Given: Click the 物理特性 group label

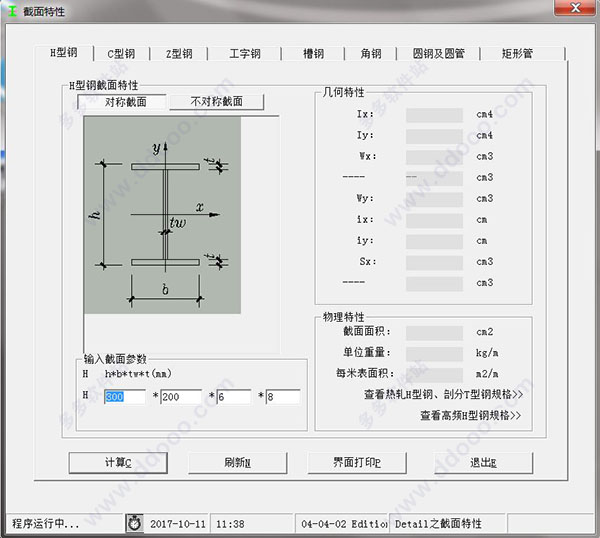Looking at the screenshot, I should (x=343, y=316).
